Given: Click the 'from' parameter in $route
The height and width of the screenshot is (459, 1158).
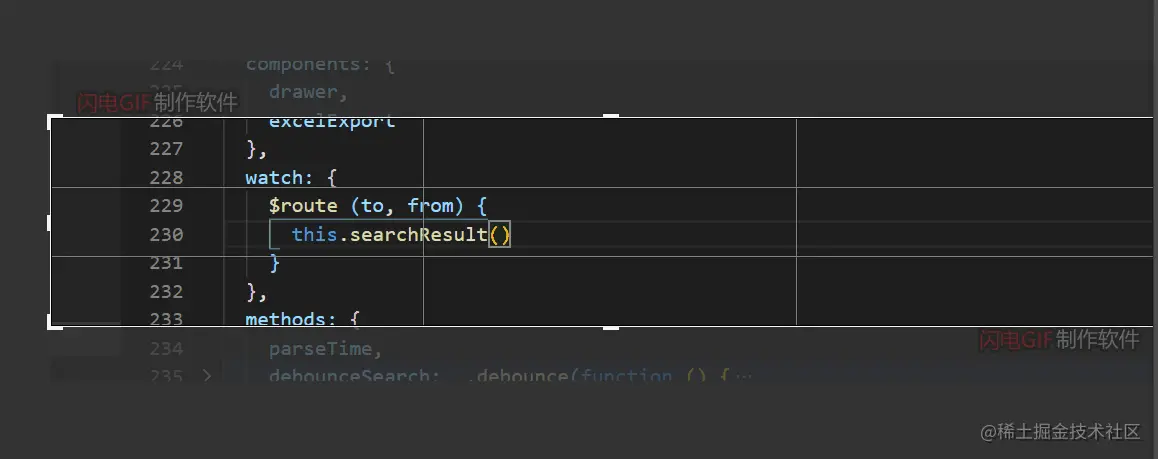Looking at the screenshot, I should [430, 206].
